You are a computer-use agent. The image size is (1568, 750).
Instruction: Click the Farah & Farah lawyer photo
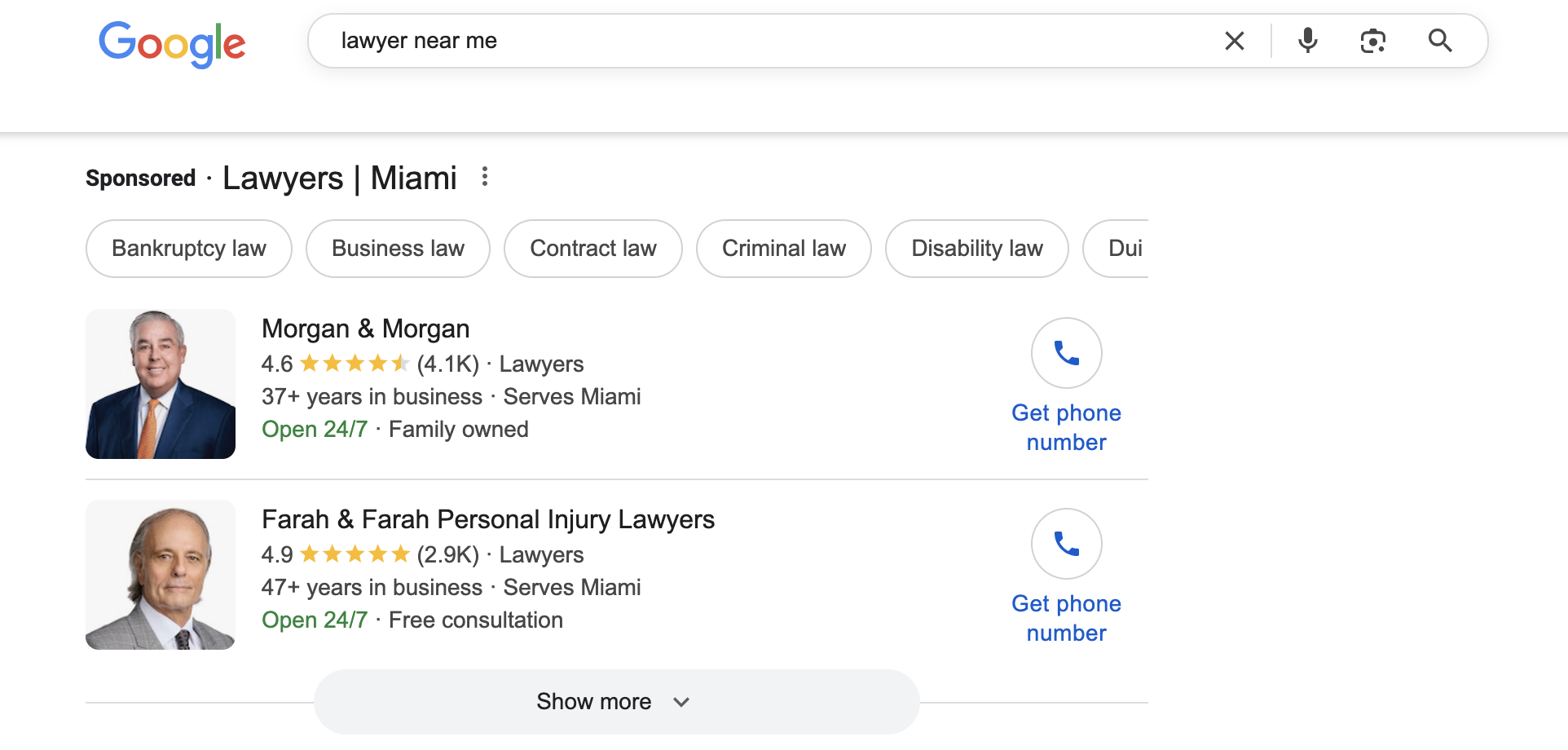tap(161, 575)
